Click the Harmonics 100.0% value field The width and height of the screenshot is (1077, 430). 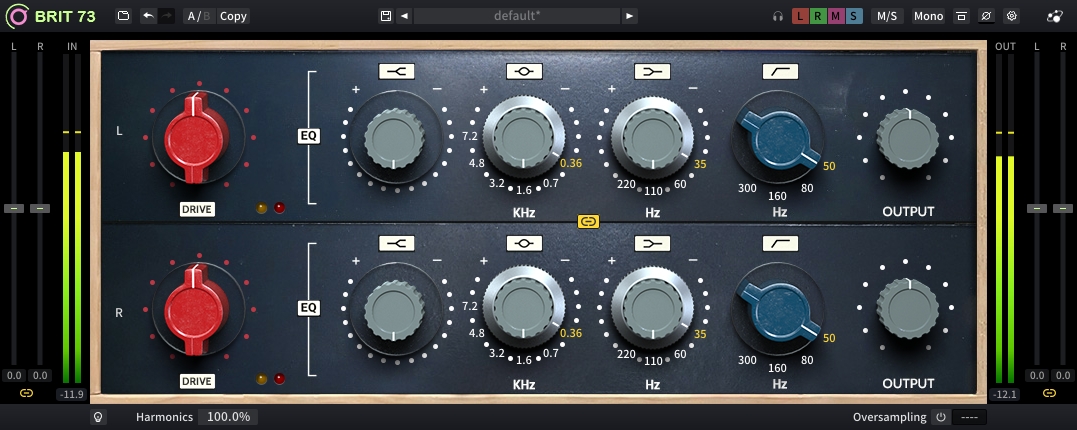[227, 417]
